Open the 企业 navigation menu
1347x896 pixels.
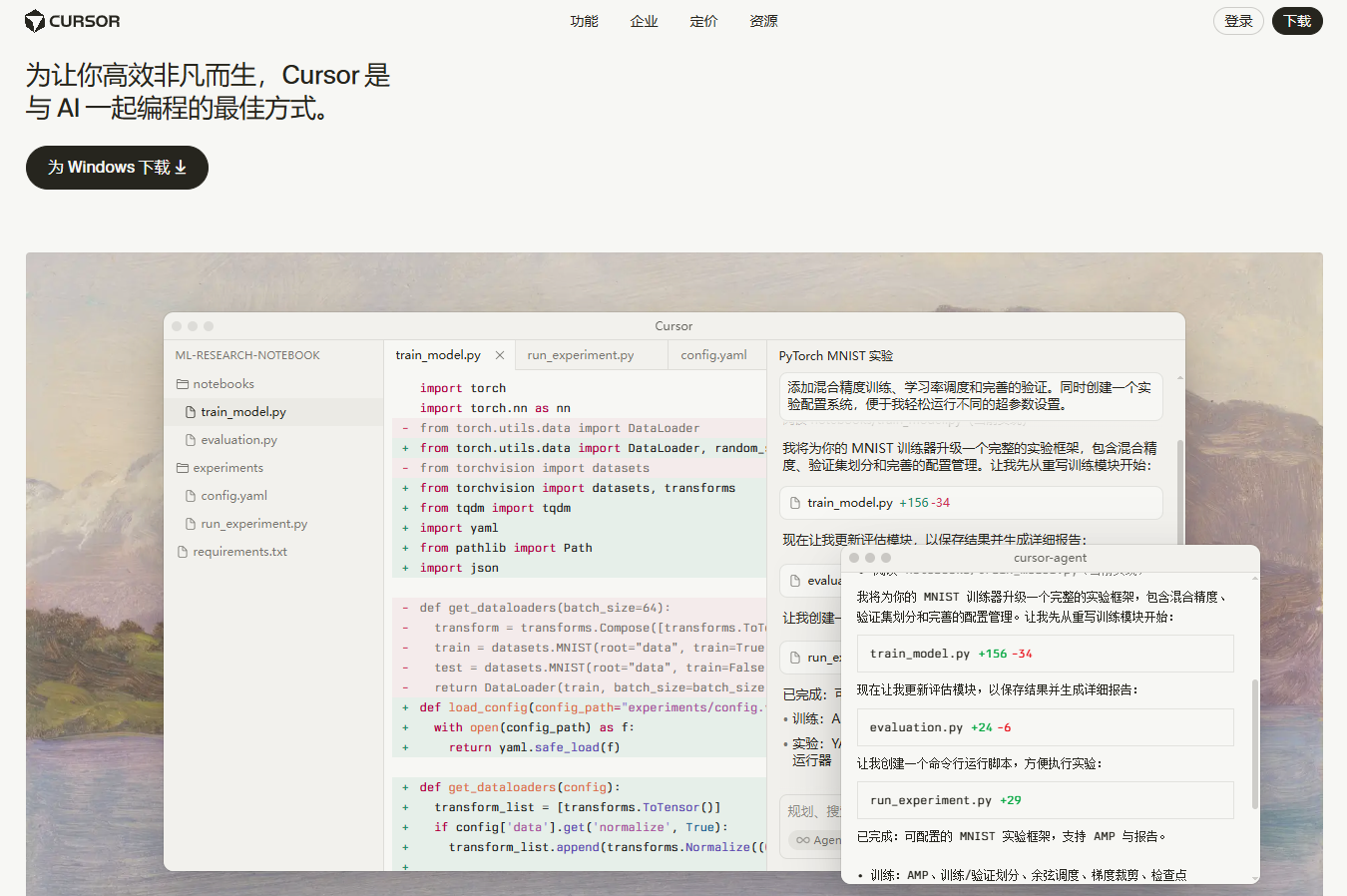coord(644,21)
